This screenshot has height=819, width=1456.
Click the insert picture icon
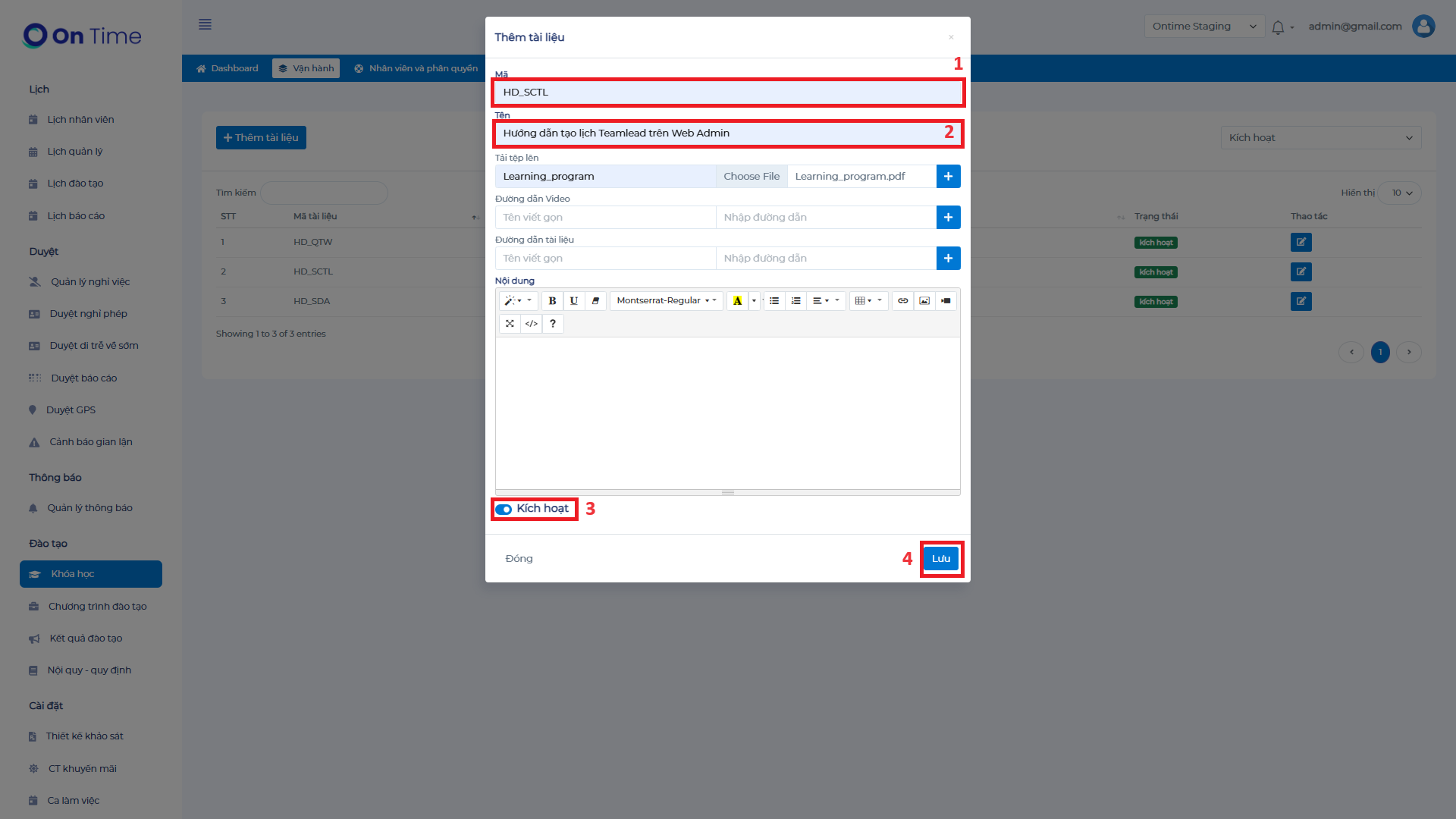(x=924, y=301)
